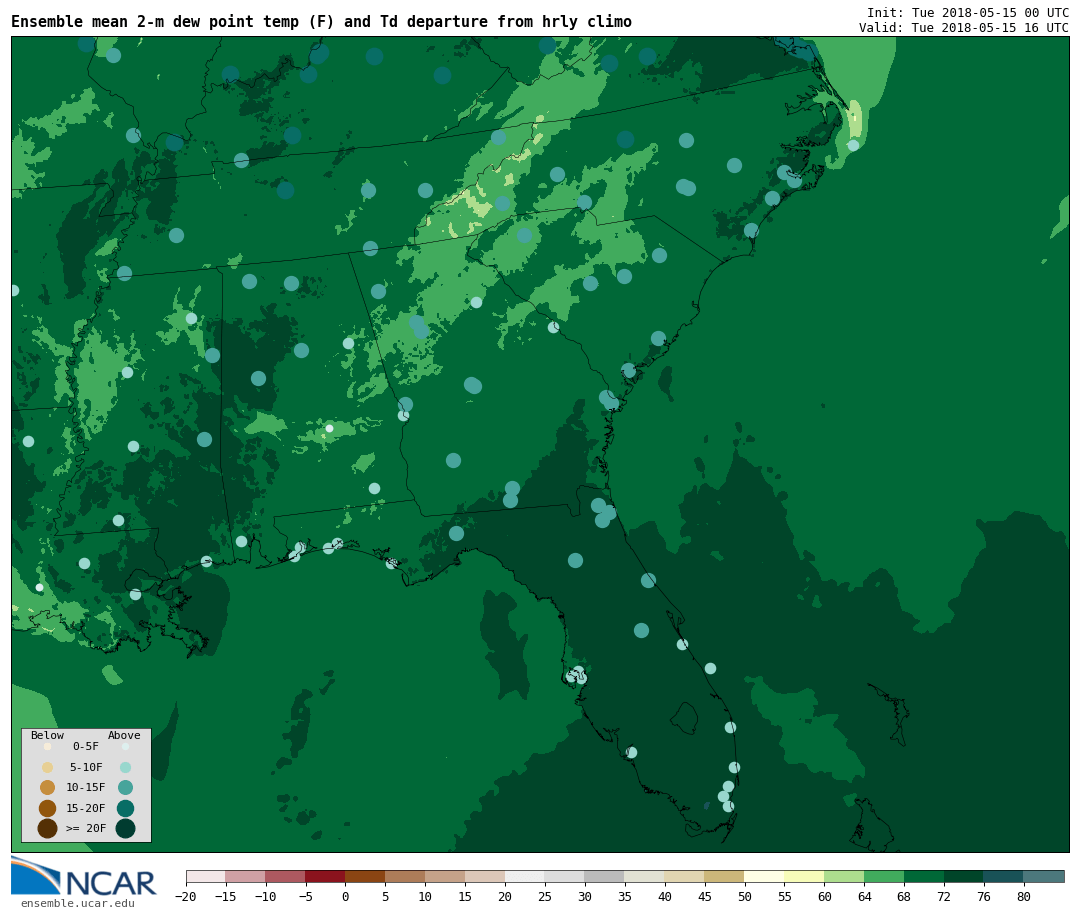
Task: Click the '>= 20F' legend label
Action: pyautogui.click(x=86, y=828)
